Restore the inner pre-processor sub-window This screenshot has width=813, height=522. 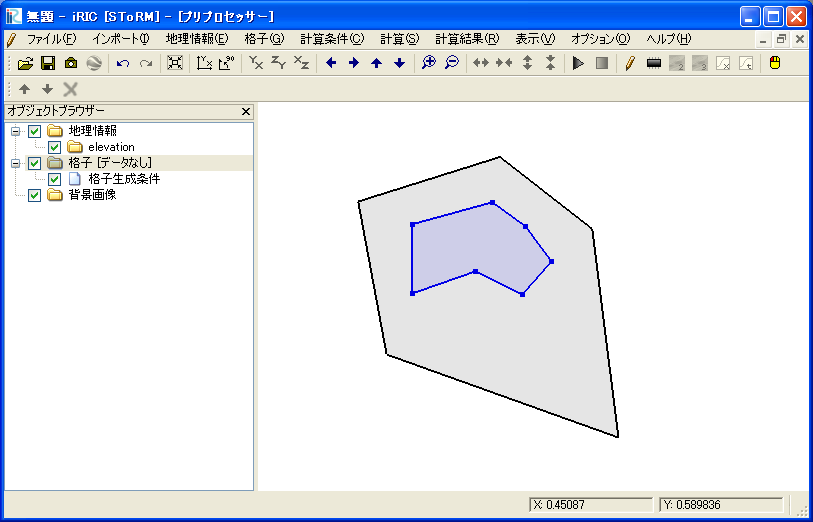(x=781, y=39)
